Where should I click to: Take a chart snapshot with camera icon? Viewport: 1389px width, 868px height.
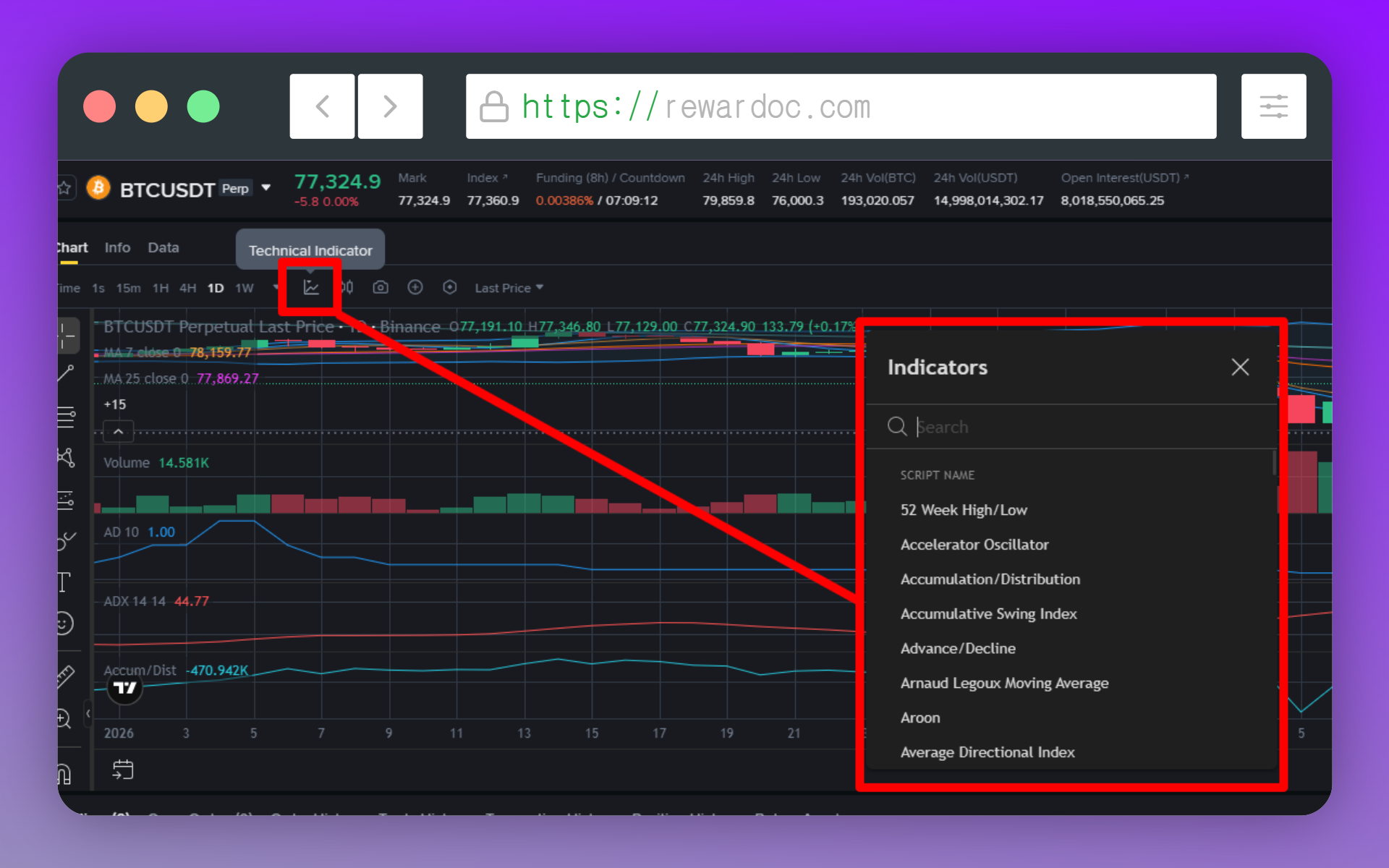381,287
